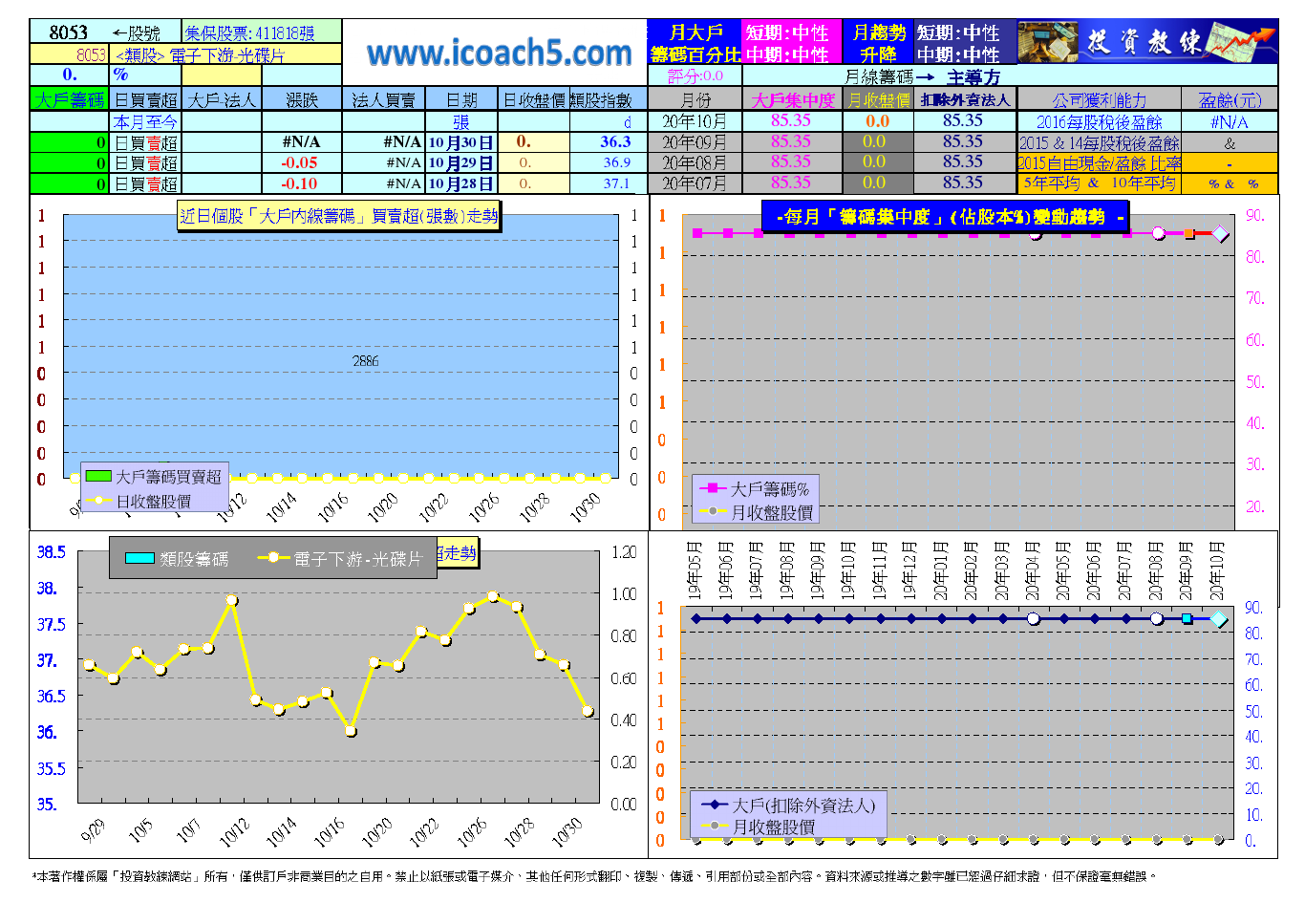This screenshot has width=1305, height=924.
Task: Click the 電子下游-光碟片 yellow legend marker
Action: (x=273, y=558)
